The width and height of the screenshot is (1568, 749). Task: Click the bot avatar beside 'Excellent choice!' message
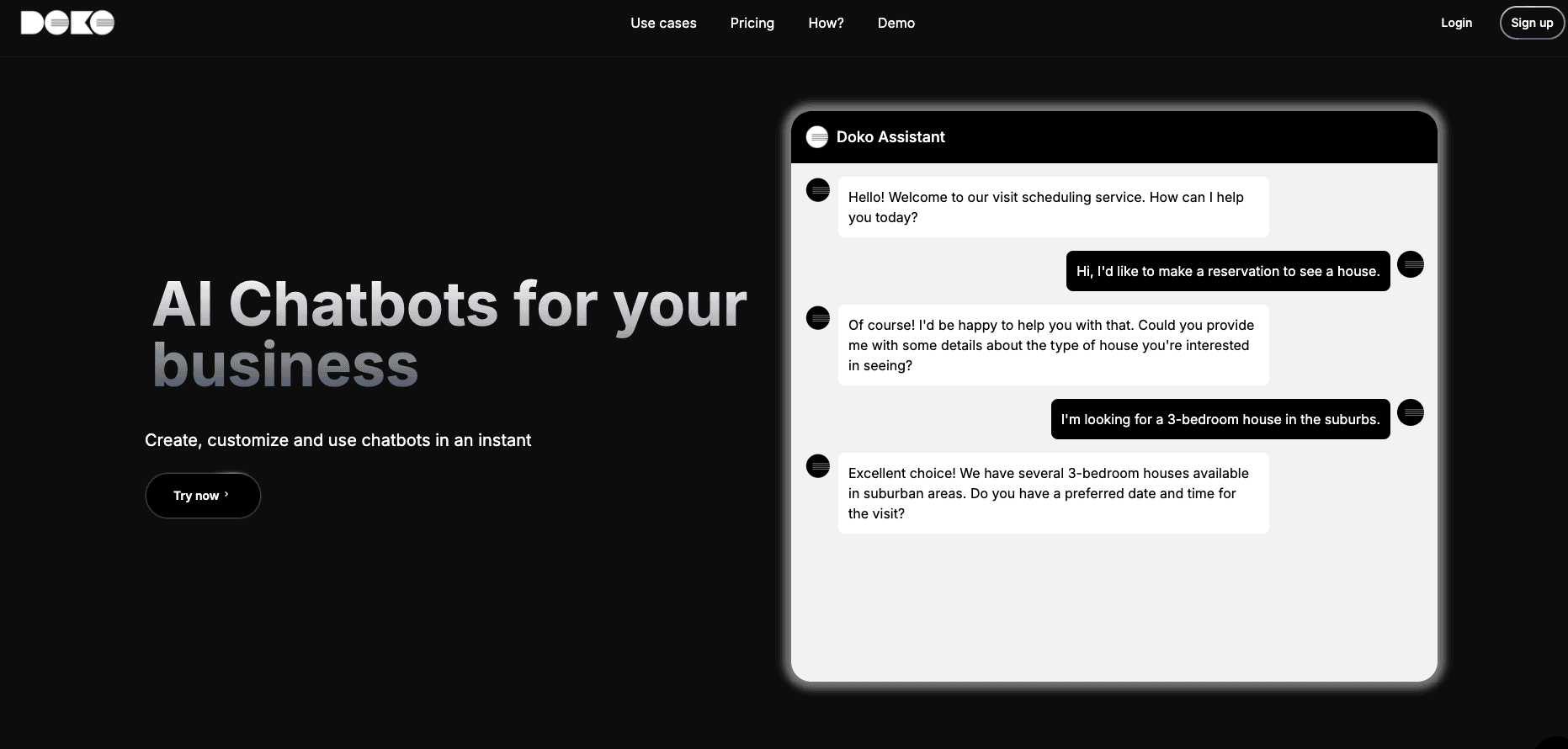pyautogui.click(x=817, y=466)
